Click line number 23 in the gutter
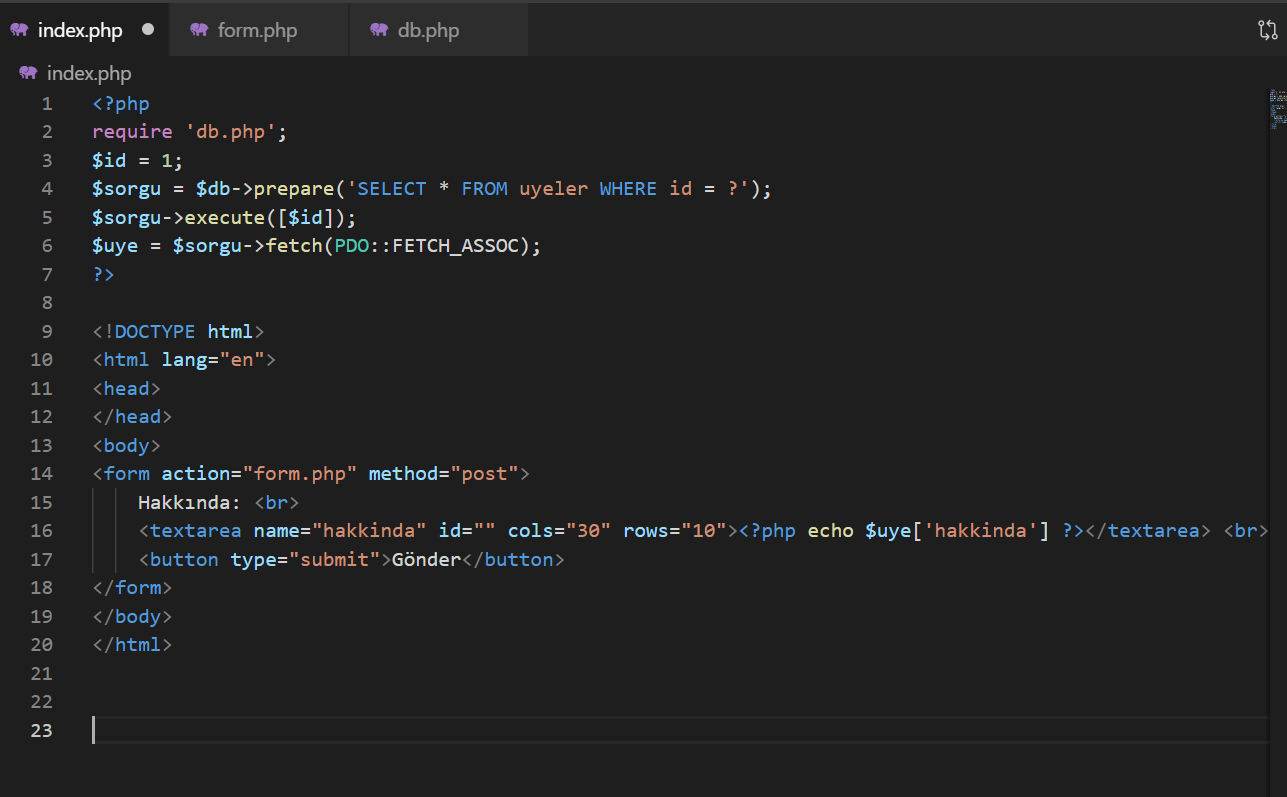Image resolution: width=1287 pixels, height=797 pixels. point(42,730)
